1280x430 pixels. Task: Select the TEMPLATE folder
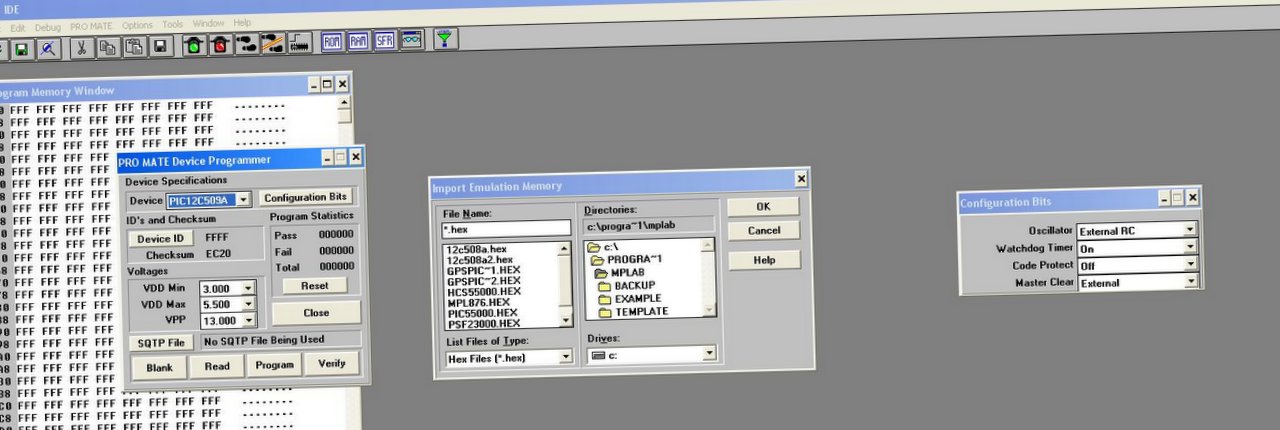[633, 311]
